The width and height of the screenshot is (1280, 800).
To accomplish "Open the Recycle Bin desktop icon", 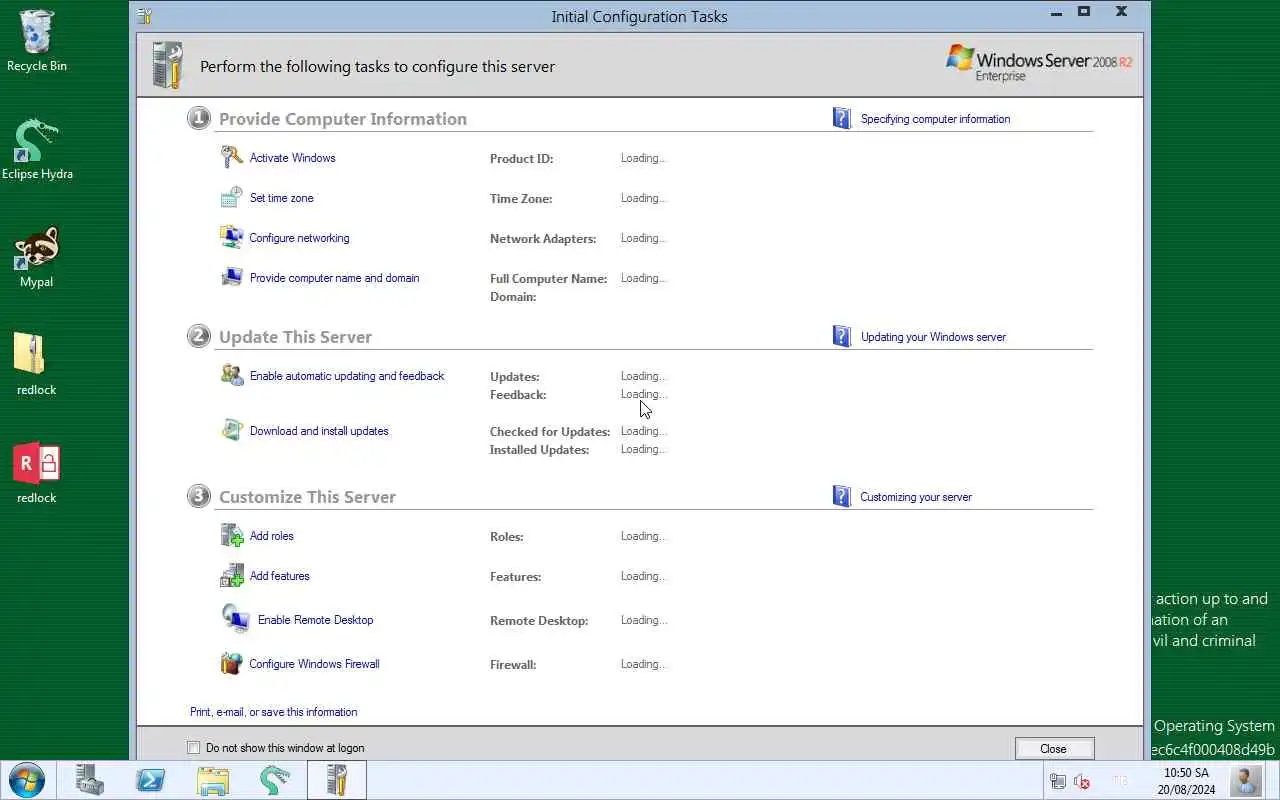I will point(37,41).
